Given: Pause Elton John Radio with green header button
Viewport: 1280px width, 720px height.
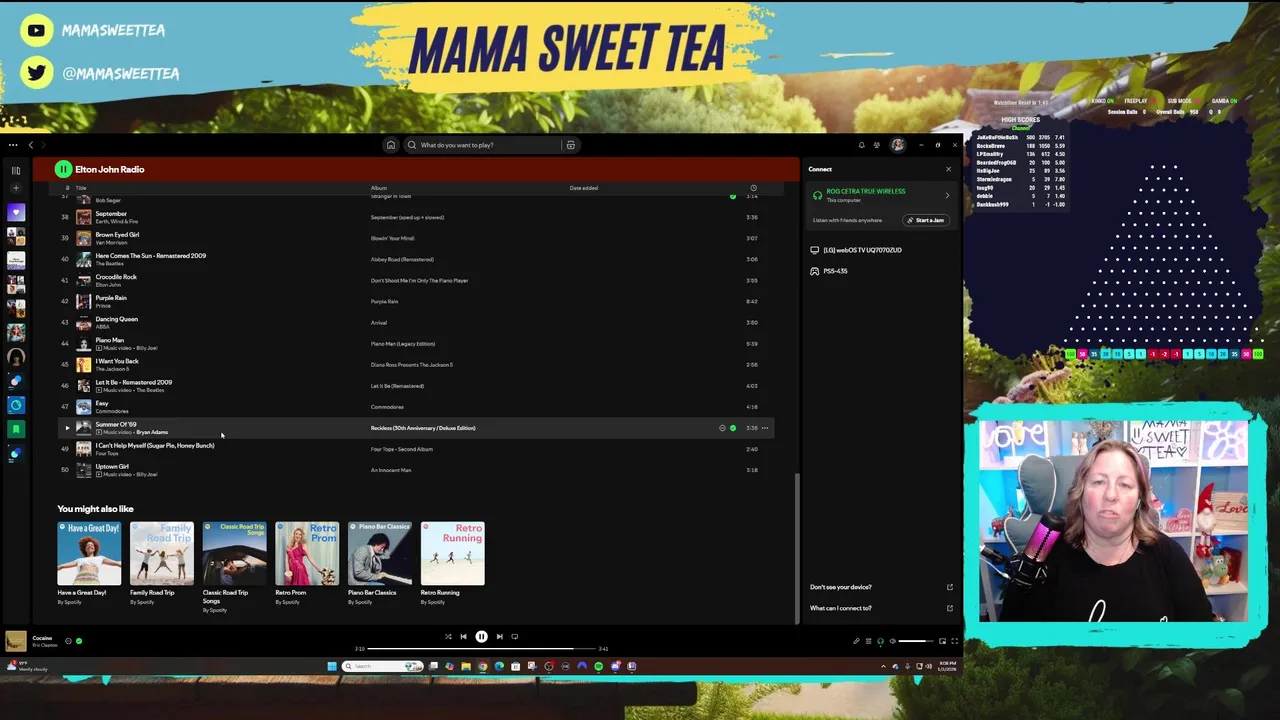Looking at the screenshot, I should (x=63, y=169).
